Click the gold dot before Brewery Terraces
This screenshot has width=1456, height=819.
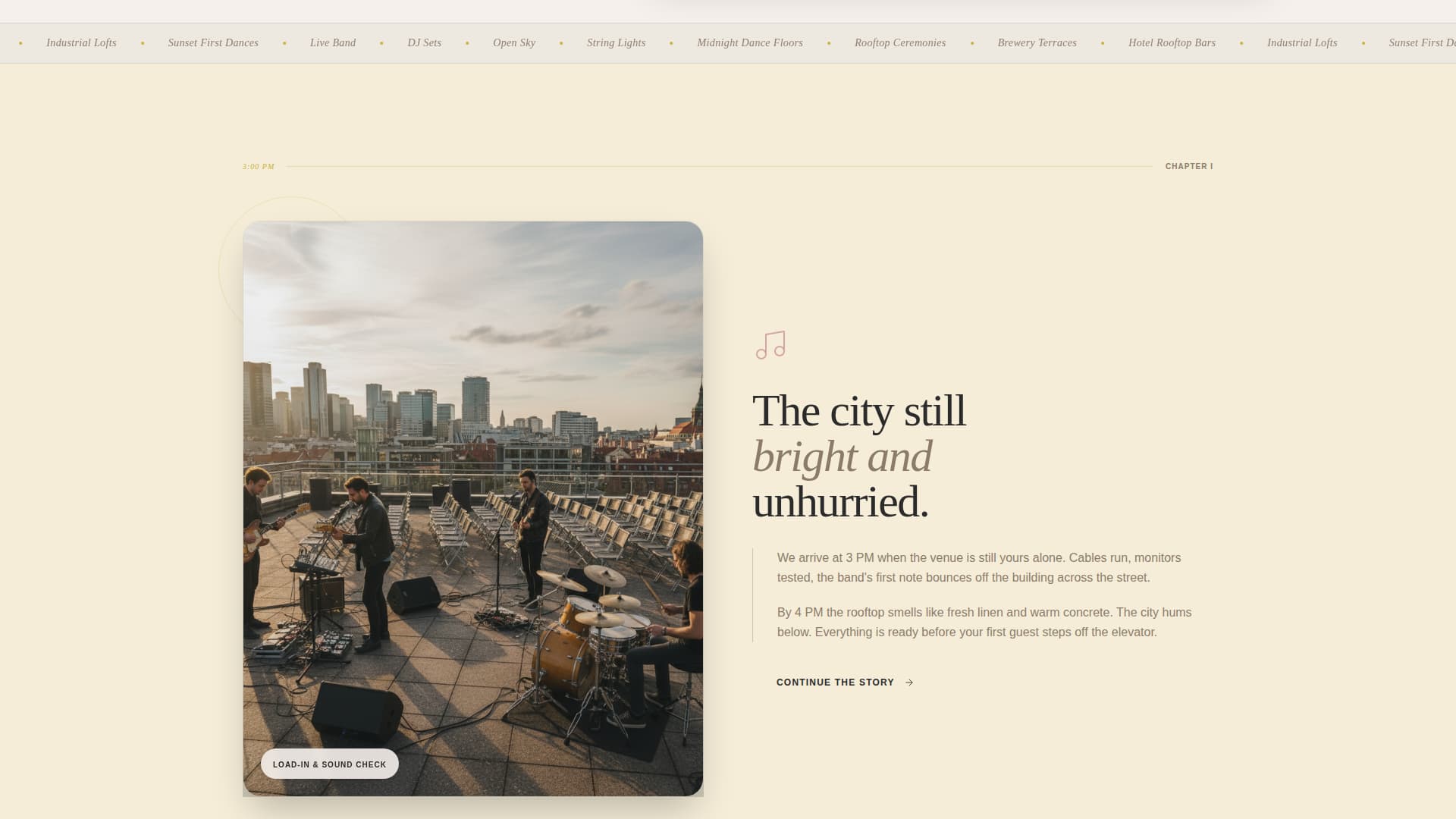click(x=971, y=42)
